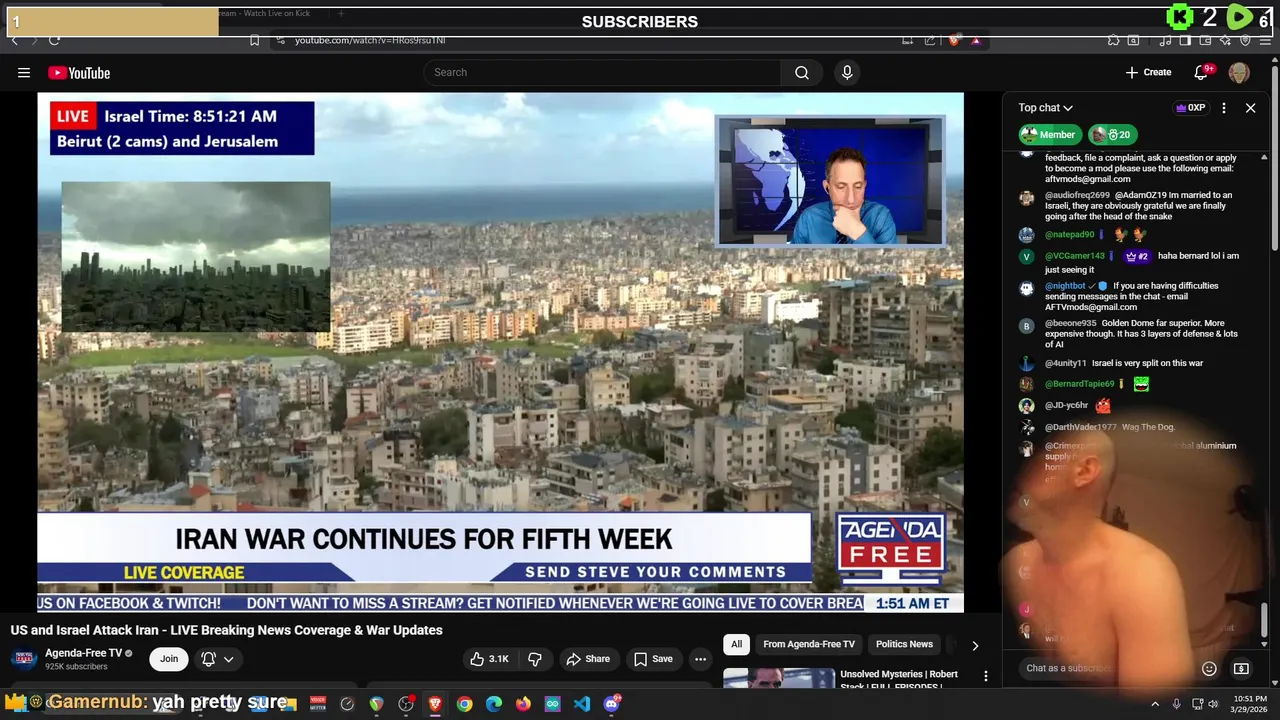Open @natepad90 chat username
Viewport: 1280px width, 720px height.
(x=1070, y=235)
